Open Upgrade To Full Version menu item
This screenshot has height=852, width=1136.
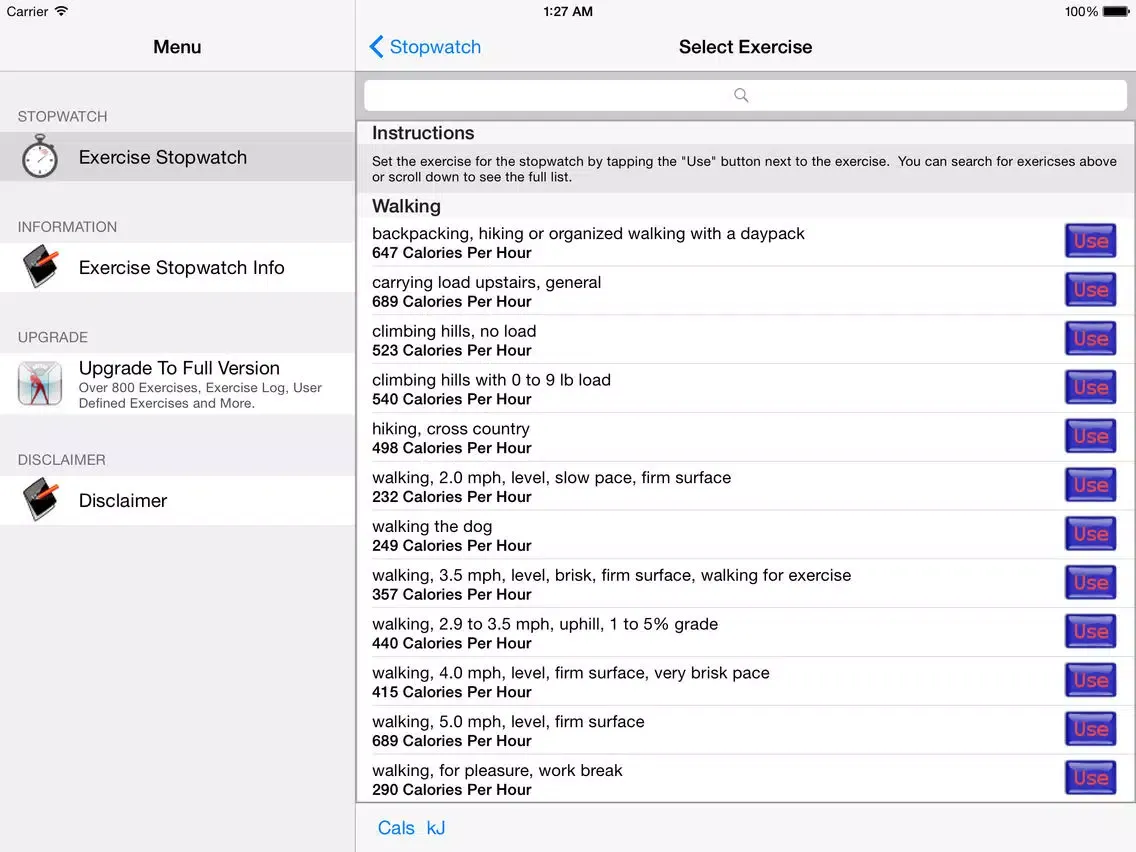[x=178, y=384]
